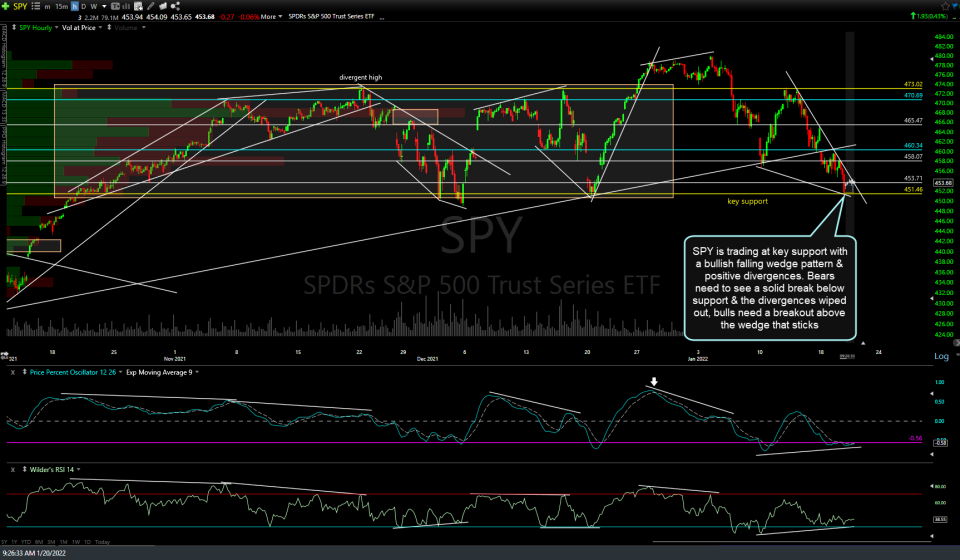
Task: Expand the timeframe dropdown arrow after W
Action: (104, 7)
